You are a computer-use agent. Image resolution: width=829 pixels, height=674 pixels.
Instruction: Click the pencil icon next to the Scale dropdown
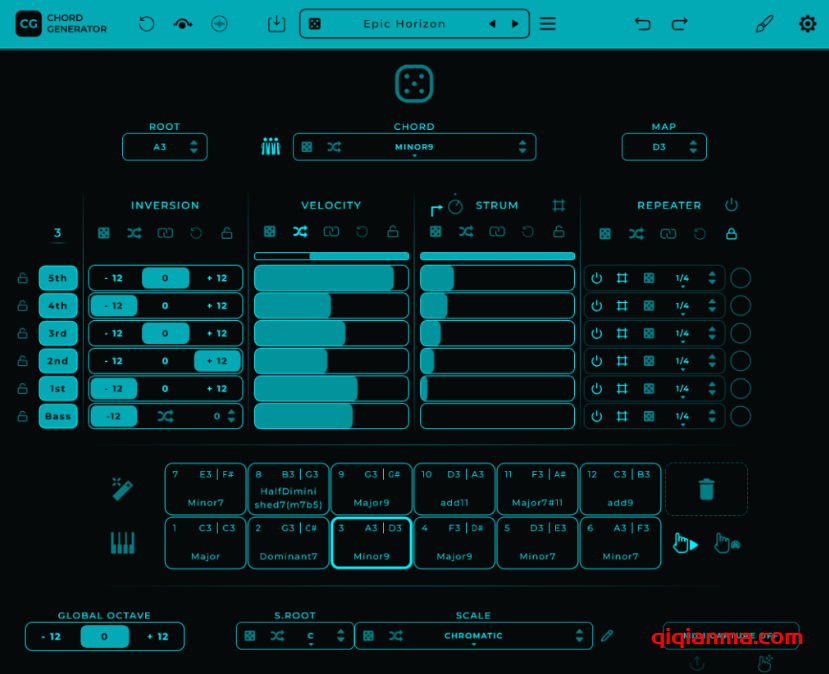click(608, 635)
